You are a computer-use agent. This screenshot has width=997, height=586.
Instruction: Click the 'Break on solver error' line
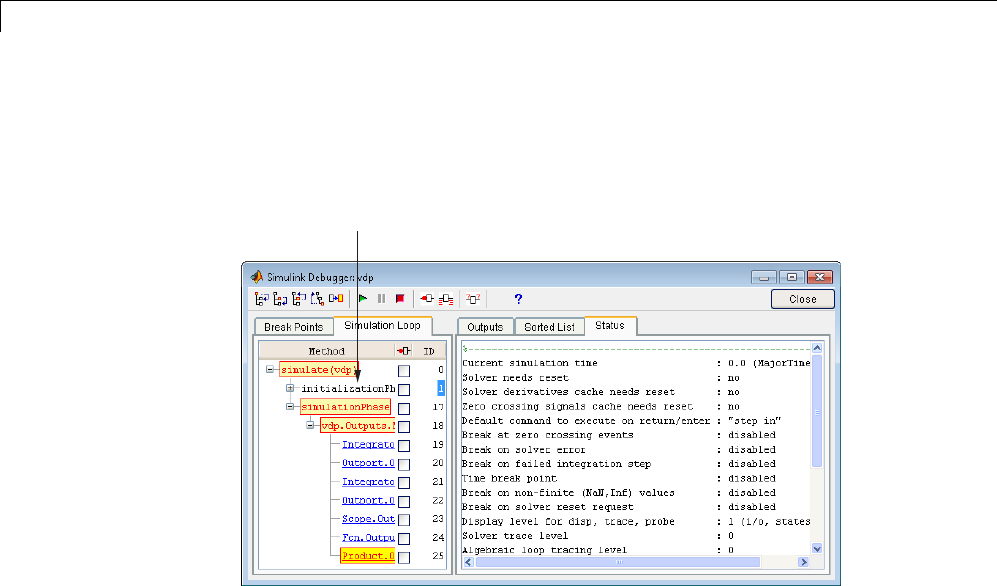pos(619,449)
